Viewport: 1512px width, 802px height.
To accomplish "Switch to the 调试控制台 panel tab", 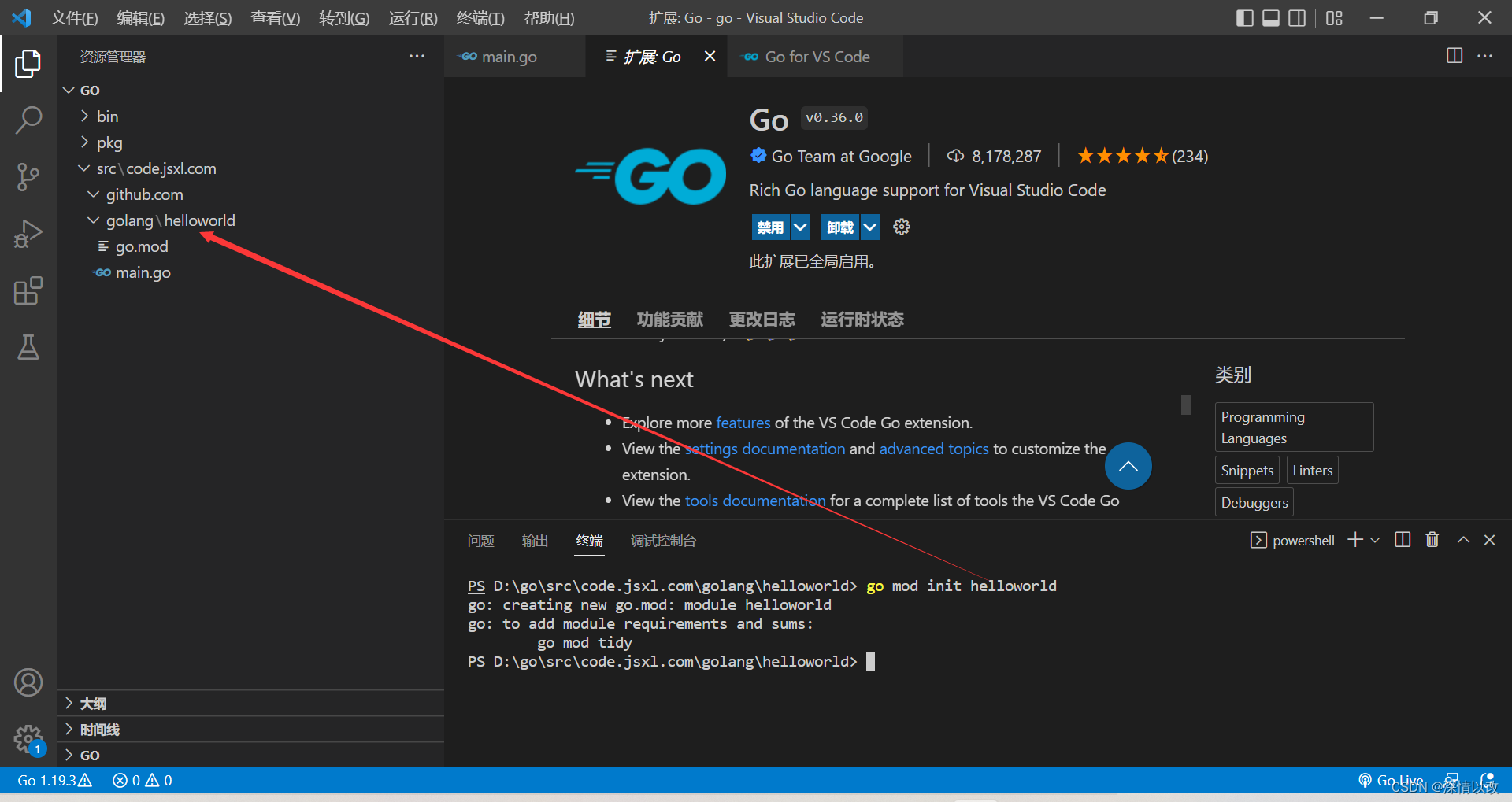I will pos(663,541).
